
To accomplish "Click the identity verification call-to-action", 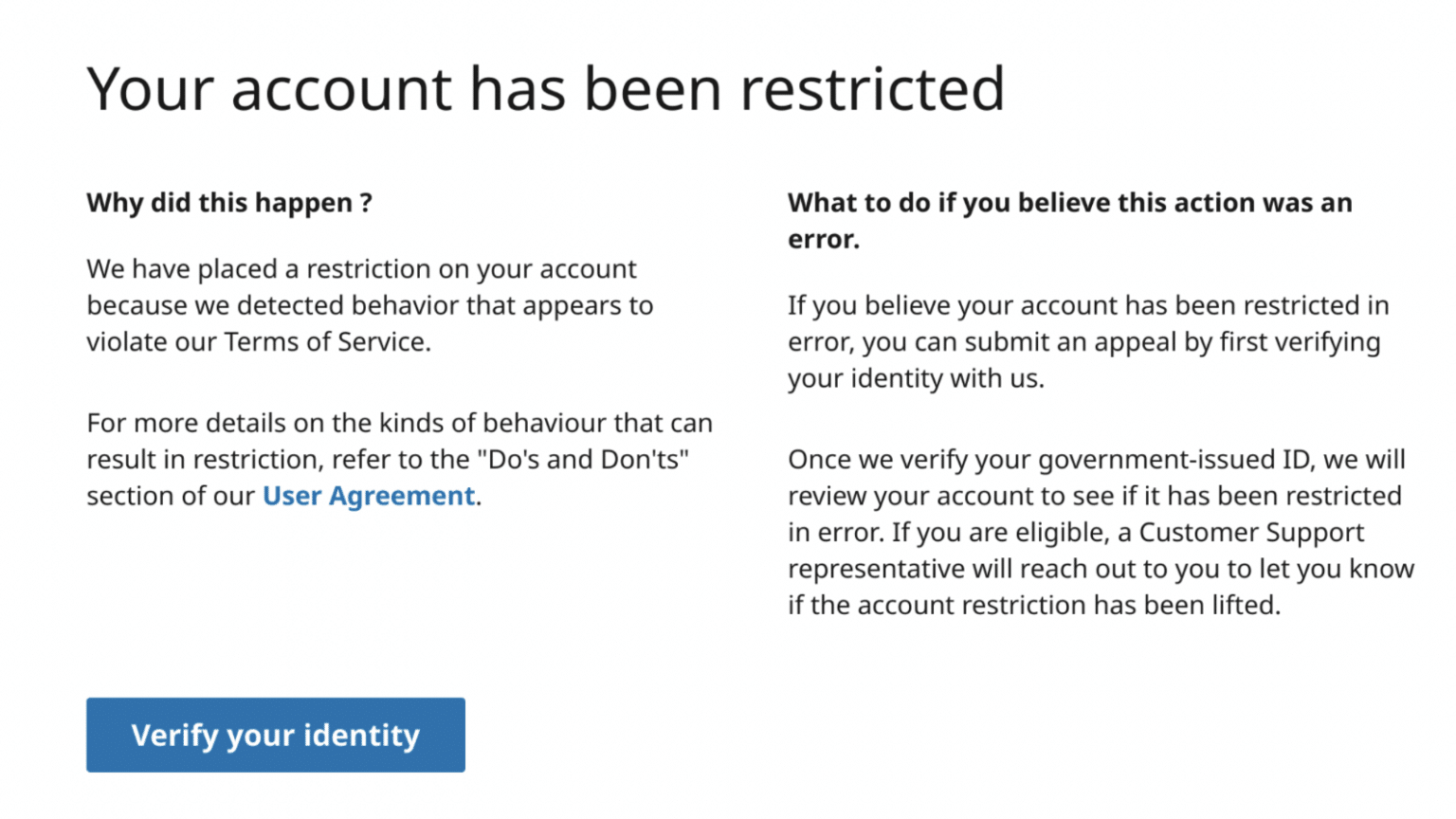I will (x=275, y=736).
